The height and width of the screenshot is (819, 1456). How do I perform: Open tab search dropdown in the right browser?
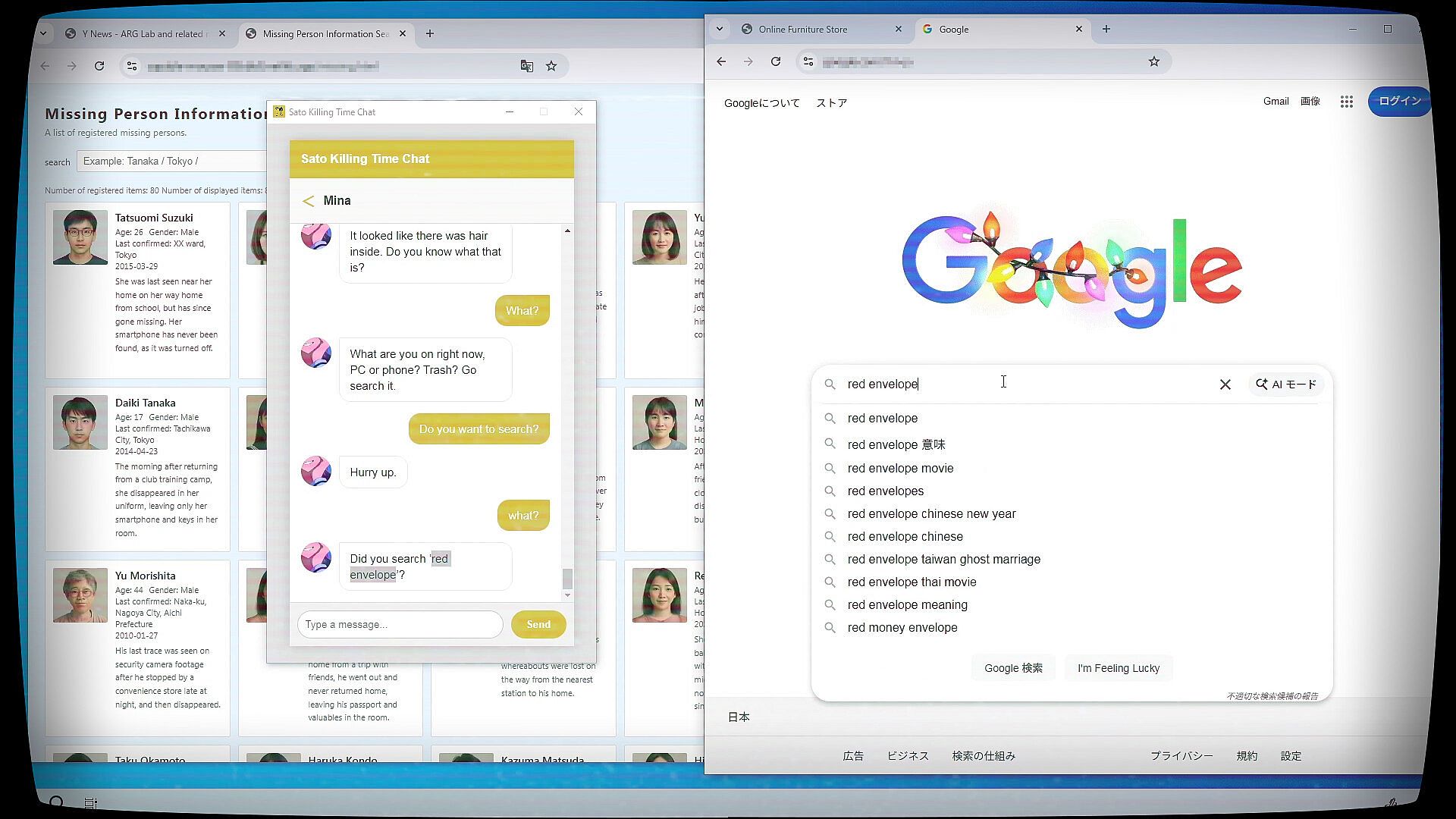pos(720,29)
